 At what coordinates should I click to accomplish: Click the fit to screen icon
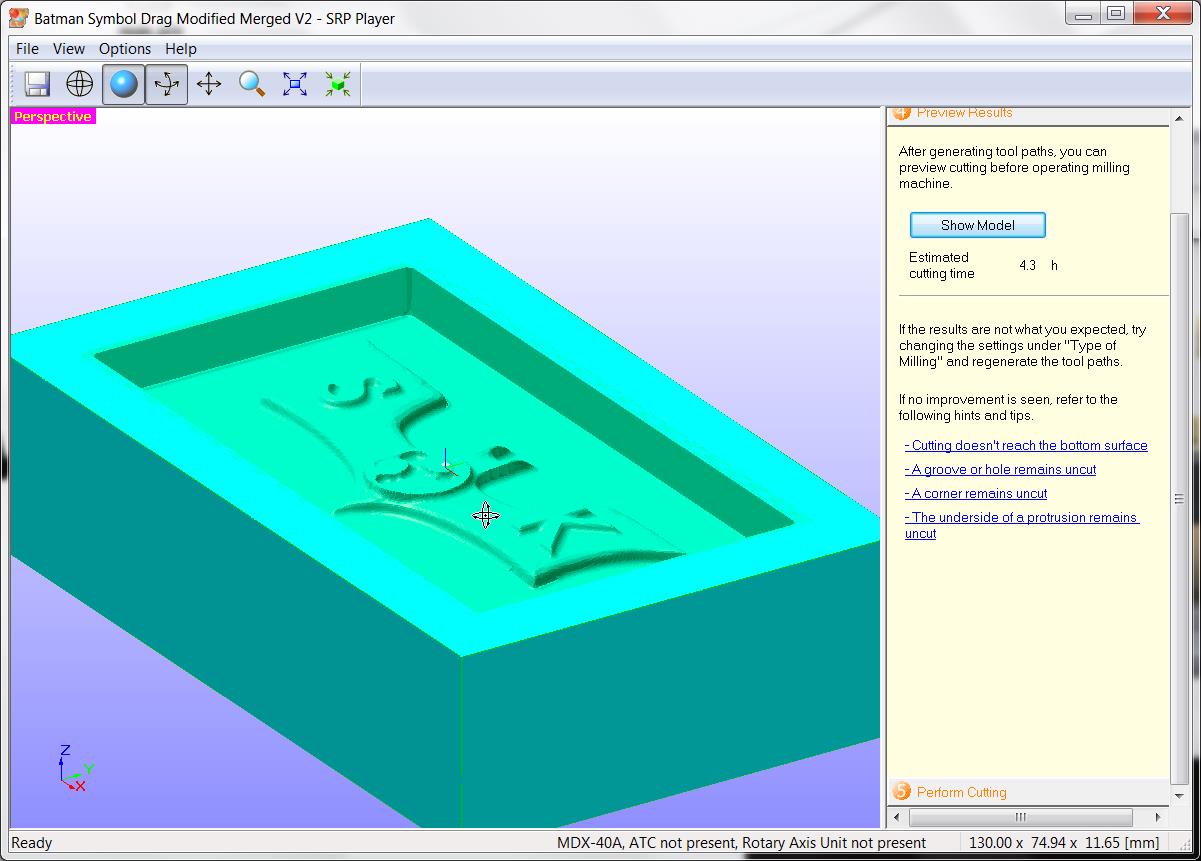pos(295,84)
